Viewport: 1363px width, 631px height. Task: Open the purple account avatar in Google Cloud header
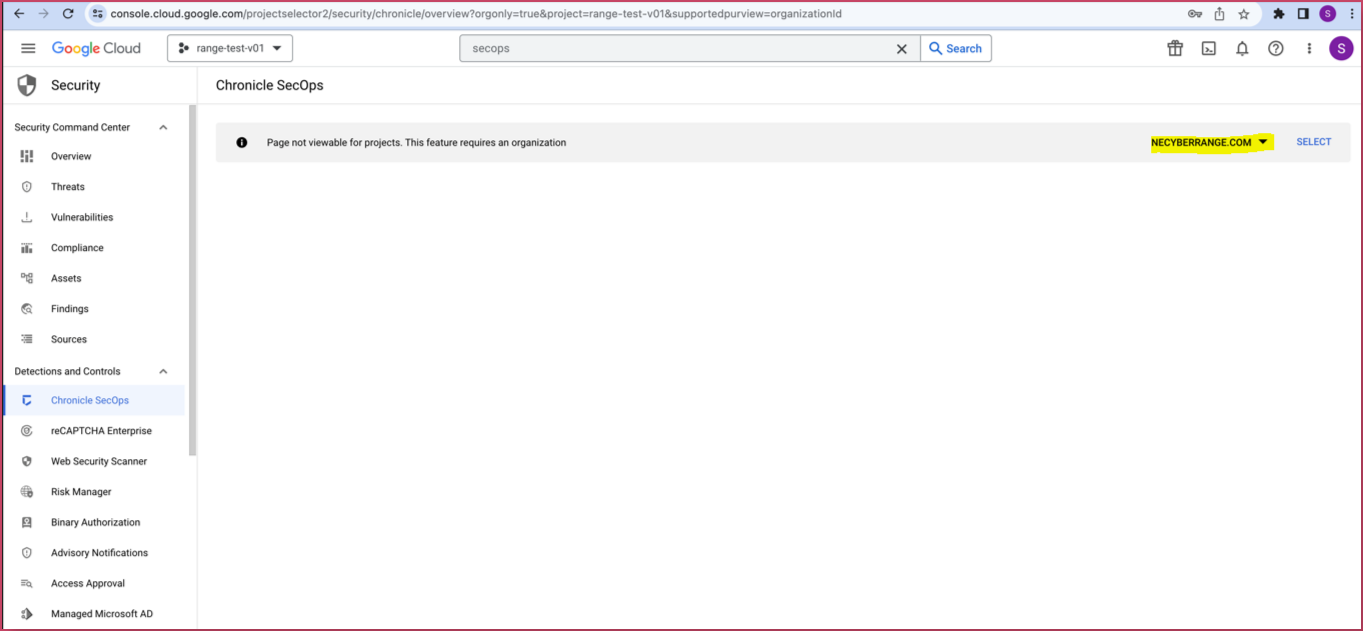click(1341, 48)
